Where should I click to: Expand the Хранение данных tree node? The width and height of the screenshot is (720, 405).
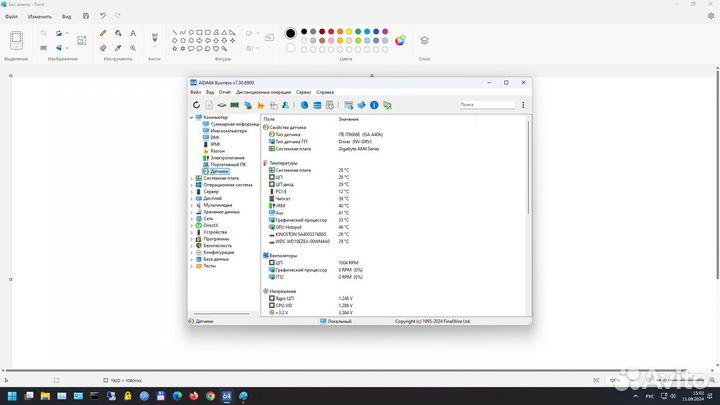[192, 212]
